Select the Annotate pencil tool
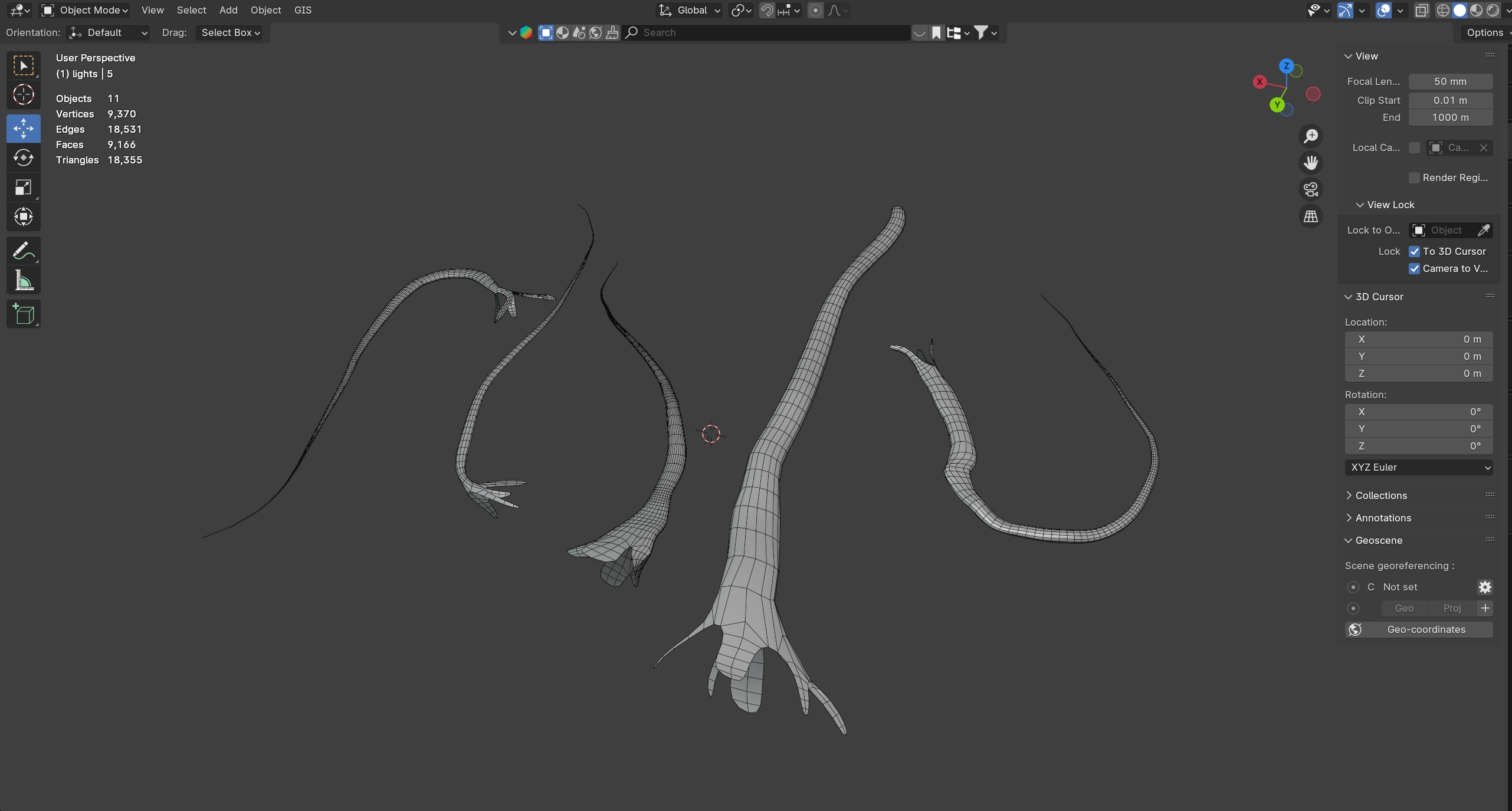1512x811 pixels. coord(24,251)
